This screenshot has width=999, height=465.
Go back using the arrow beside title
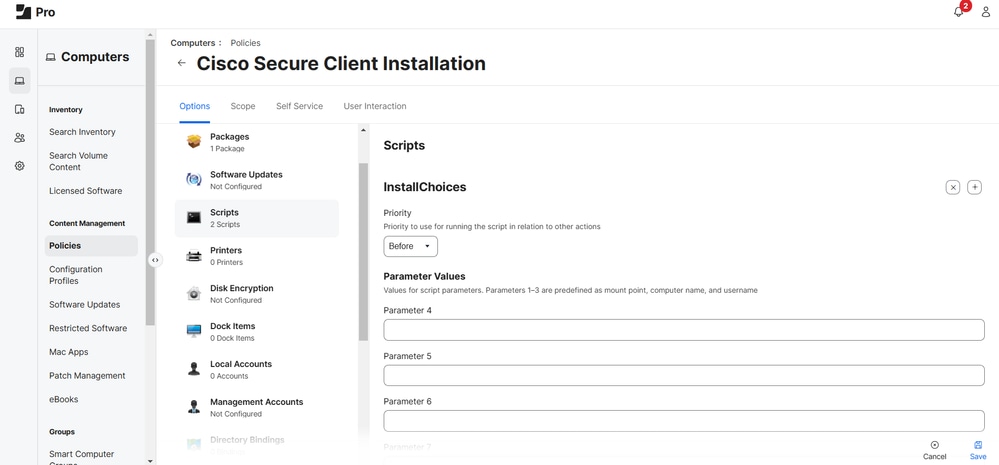(181, 63)
